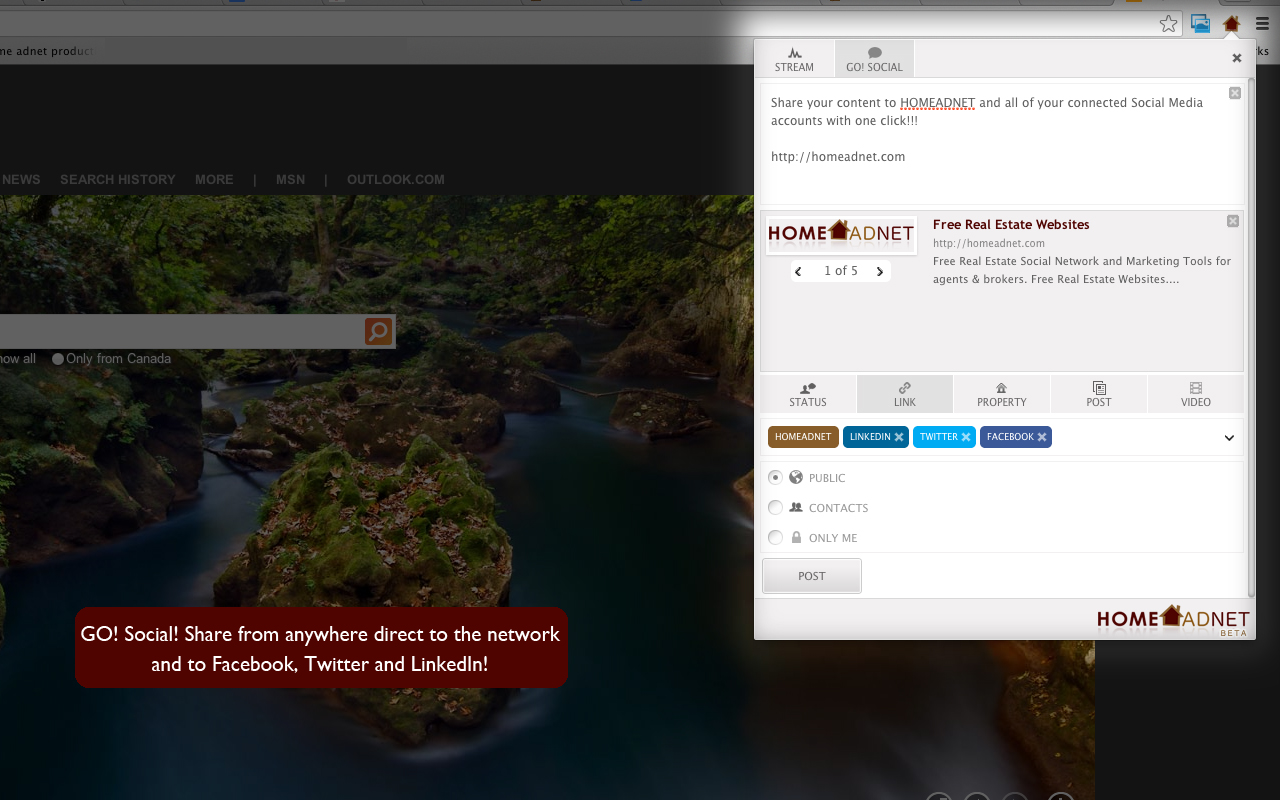Open the NEWS nav link

(x=21, y=180)
